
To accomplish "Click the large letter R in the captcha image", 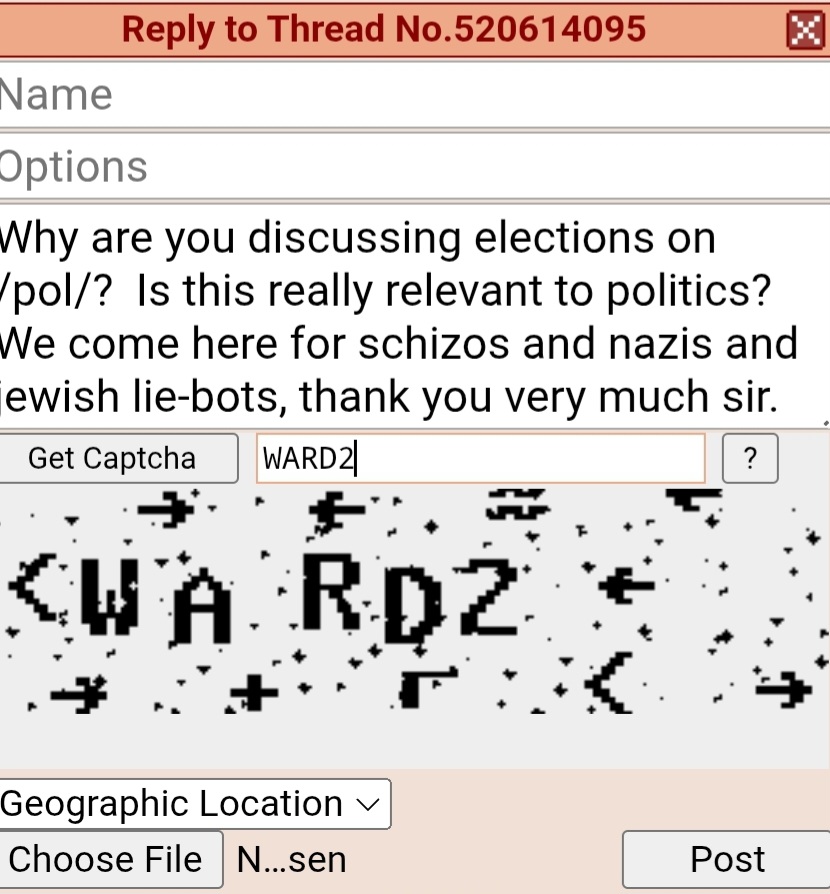I will pos(332,591).
